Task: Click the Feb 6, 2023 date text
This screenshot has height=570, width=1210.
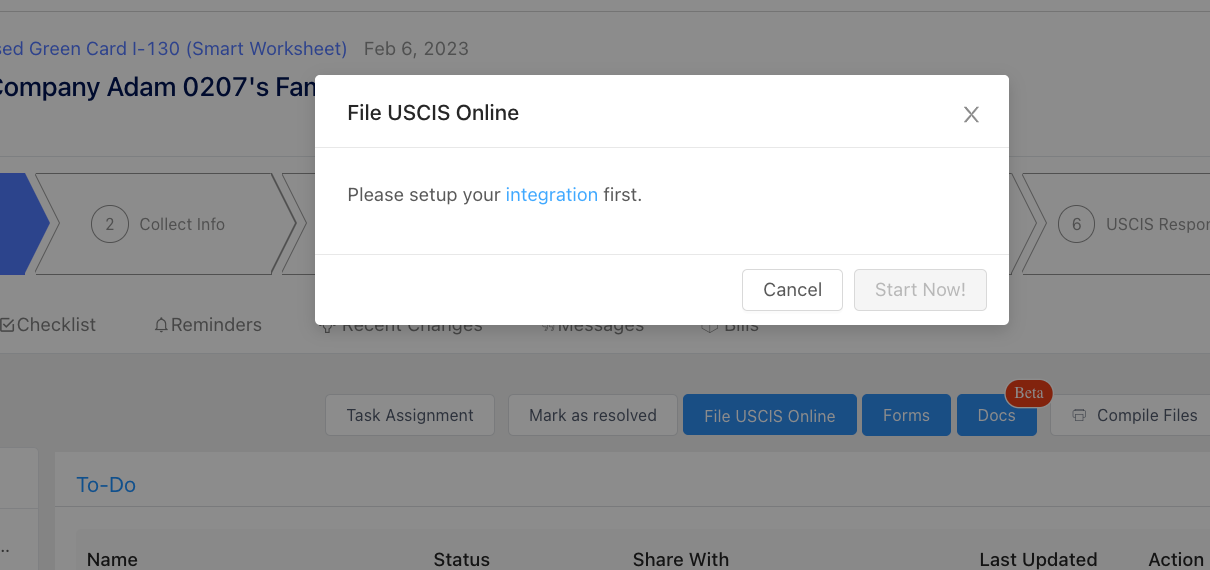Action: (416, 49)
